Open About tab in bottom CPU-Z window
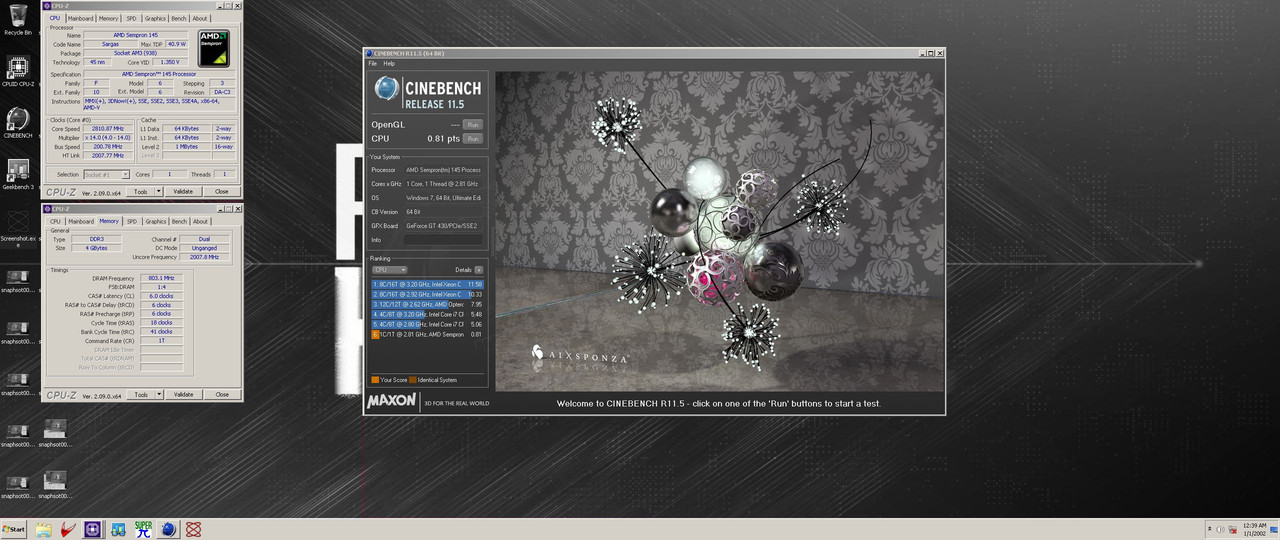The height and width of the screenshot is (540, 1280). (200, 221)
